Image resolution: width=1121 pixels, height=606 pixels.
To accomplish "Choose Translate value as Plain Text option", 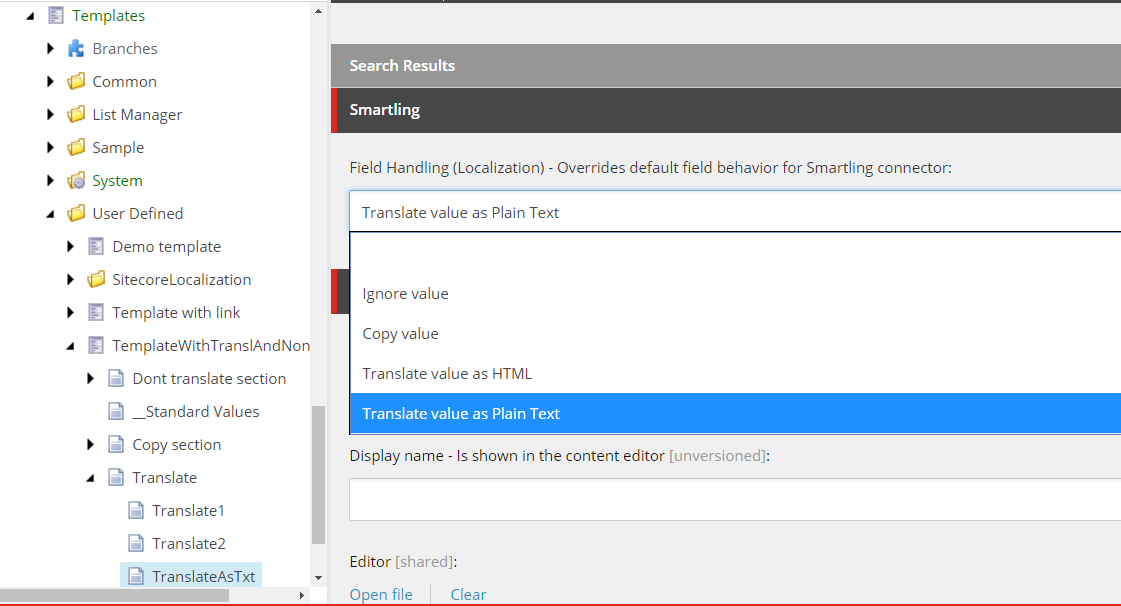I will coord(736,413).
